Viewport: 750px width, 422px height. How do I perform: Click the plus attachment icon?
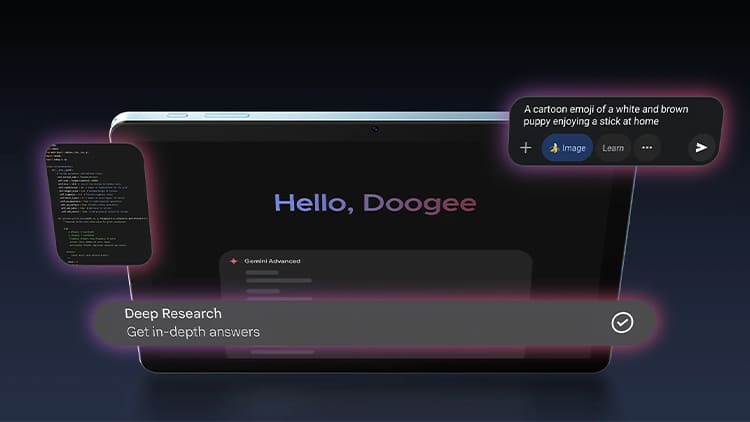click(526, 147)
